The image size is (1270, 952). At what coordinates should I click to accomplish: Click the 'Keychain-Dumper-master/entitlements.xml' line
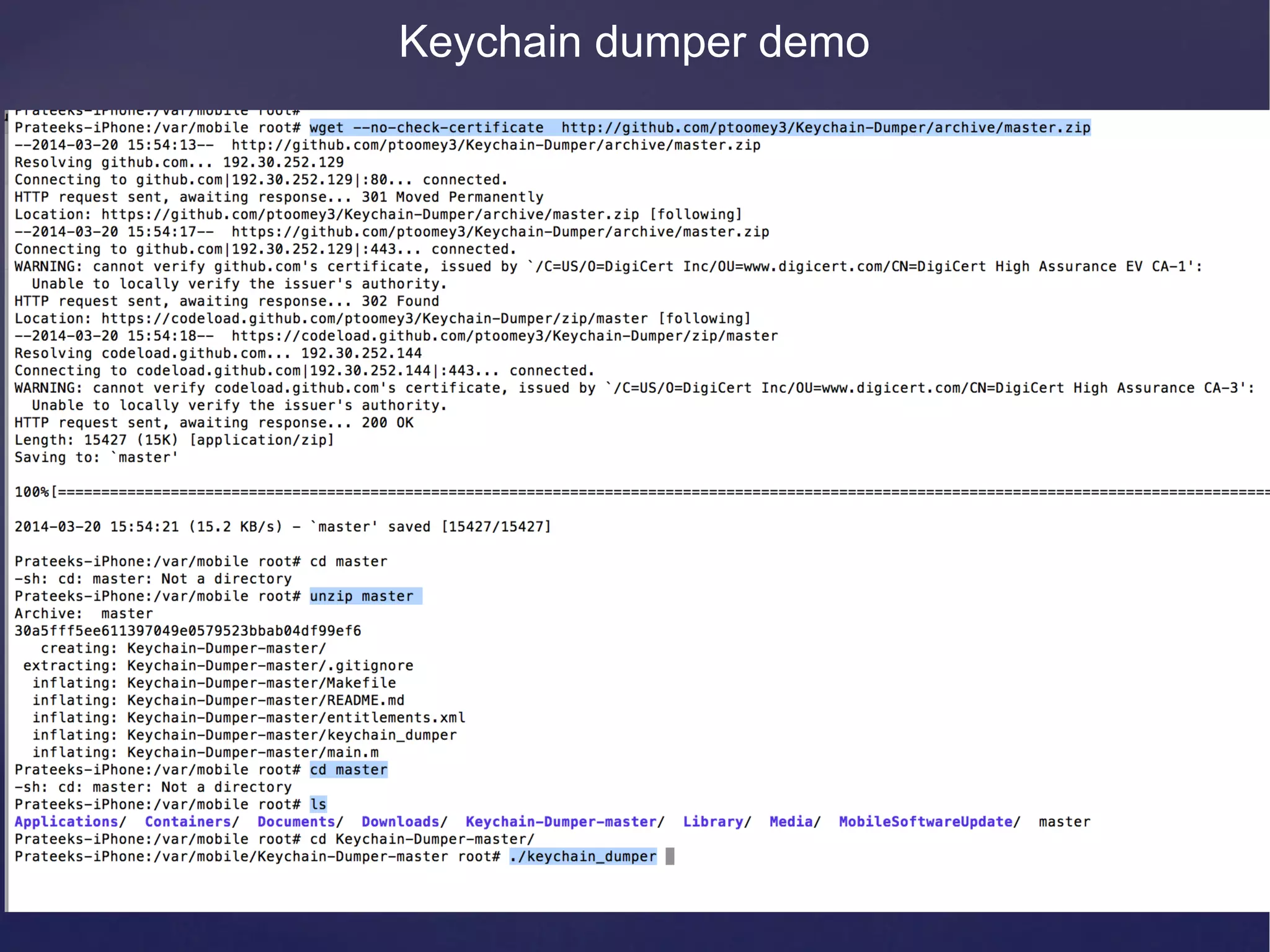coord(249,718)
